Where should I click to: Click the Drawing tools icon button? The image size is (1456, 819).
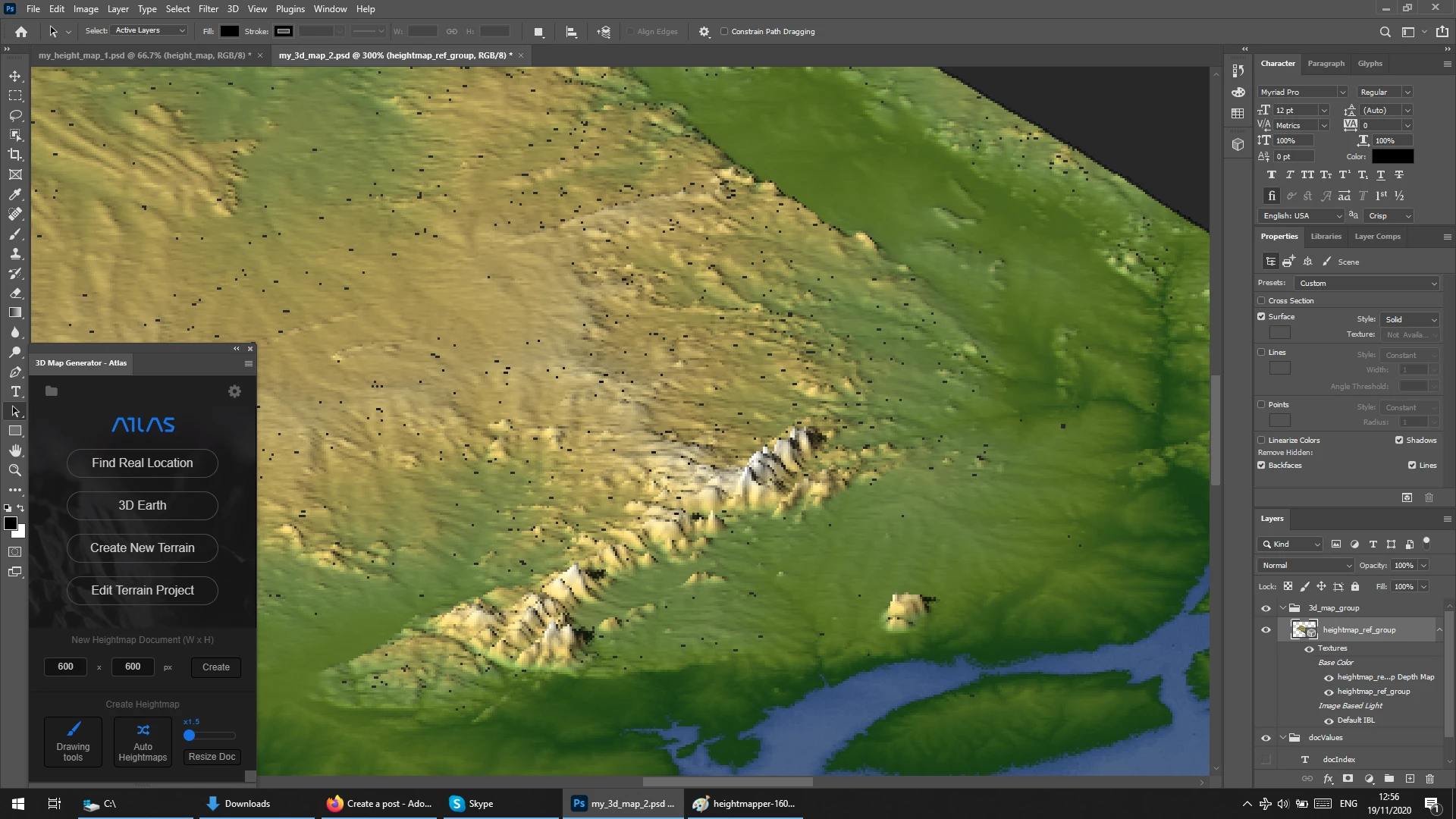tap(73, 741)
